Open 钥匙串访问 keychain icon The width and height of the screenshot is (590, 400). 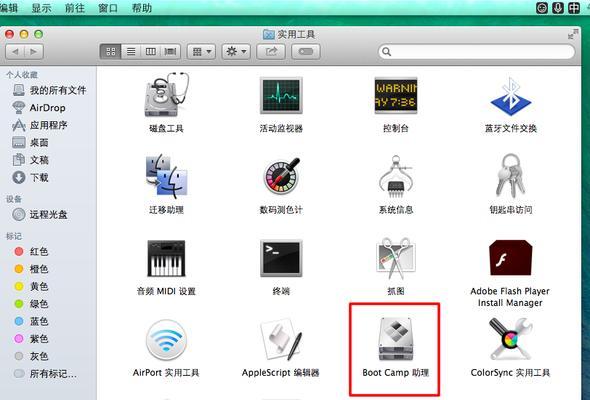[510, 175]
